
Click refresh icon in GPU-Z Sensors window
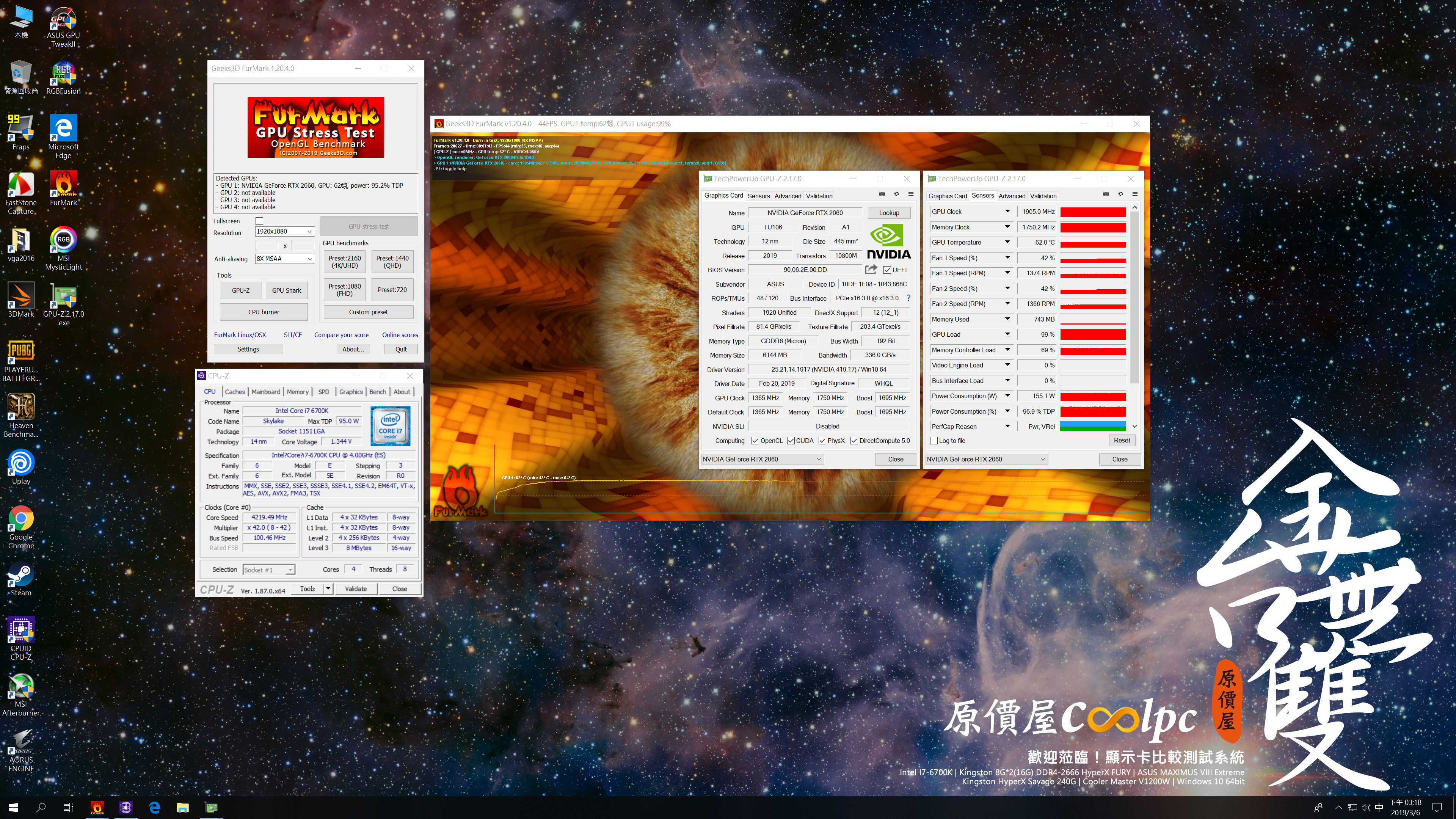tap(1120, 194)
